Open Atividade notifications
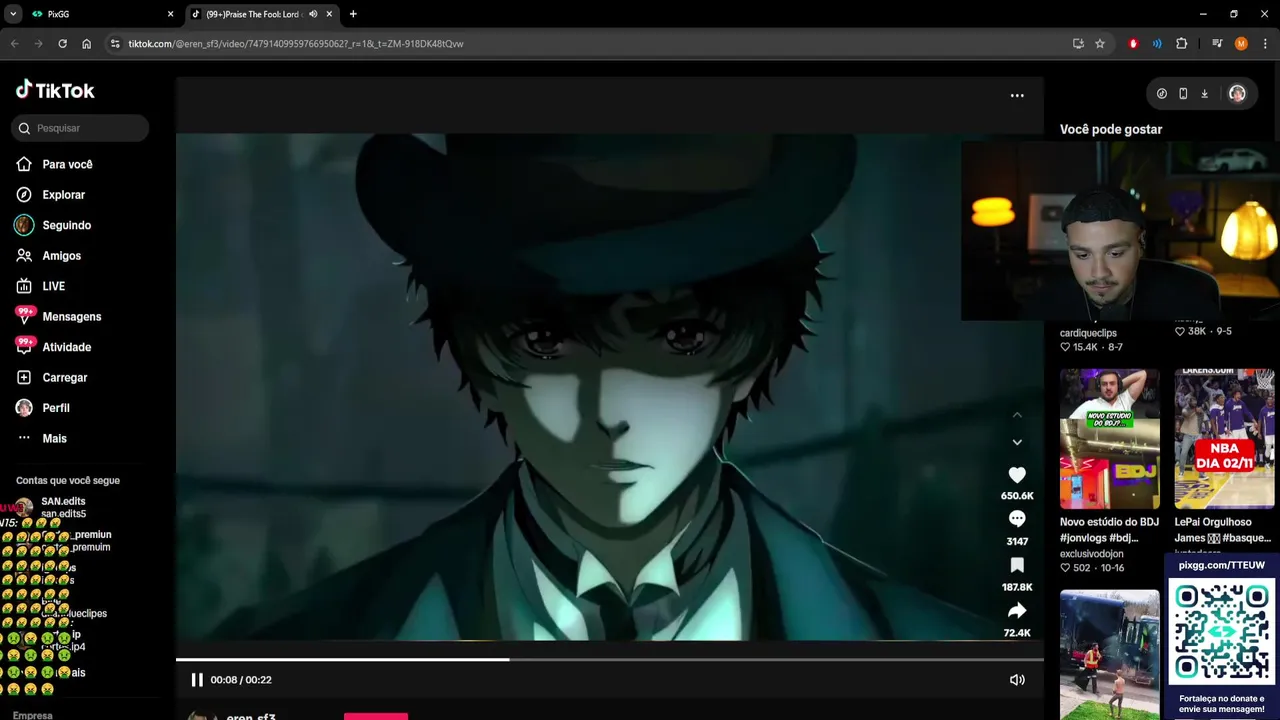Image resolution: width=1280 pixels, height=720 pixels. click(54, 347)
